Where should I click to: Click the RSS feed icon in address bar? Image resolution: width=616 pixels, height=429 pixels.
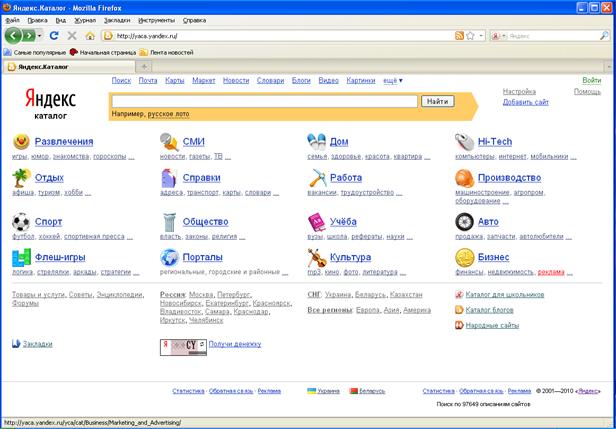[459, 35]
